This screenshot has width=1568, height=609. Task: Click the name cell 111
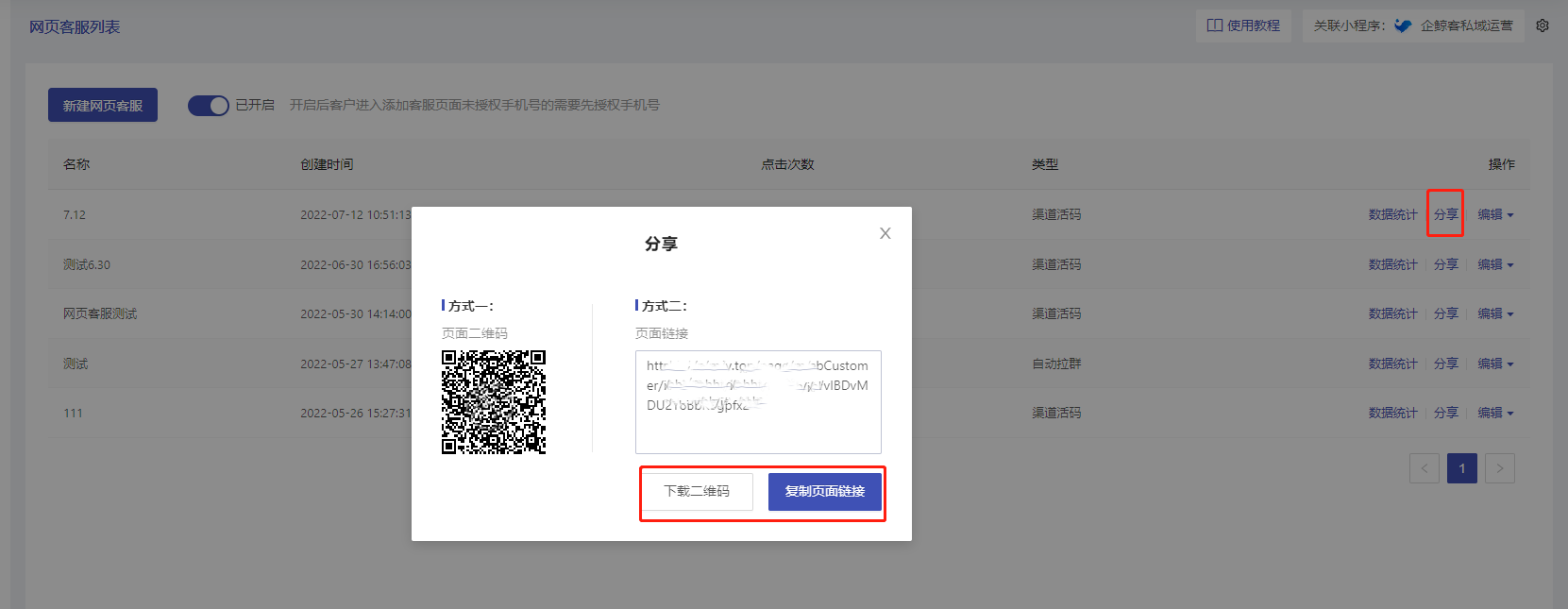pyautogui.click(x=73, y=413)
